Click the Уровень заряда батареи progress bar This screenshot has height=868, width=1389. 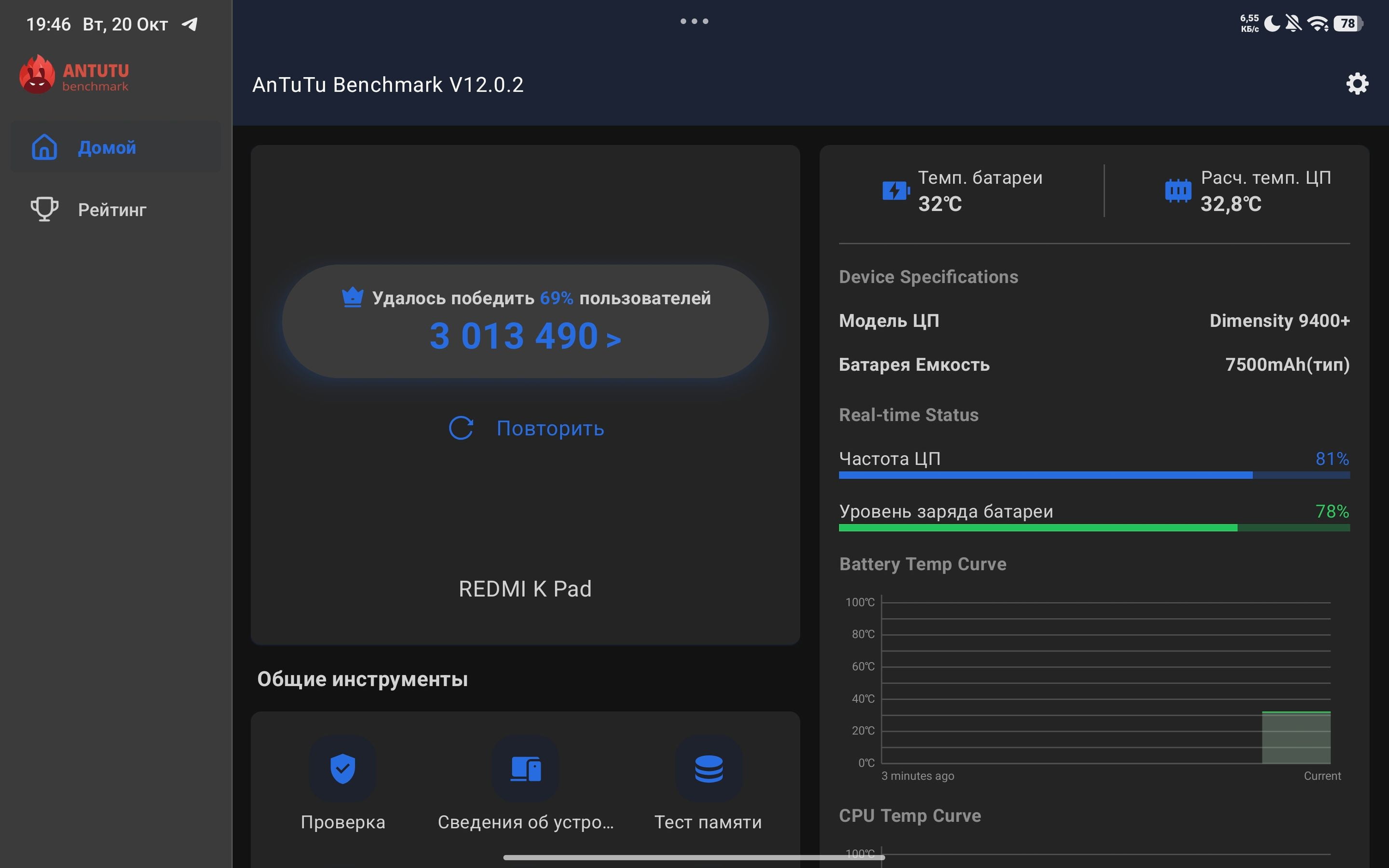pyautogui.click(x=1094, y=528)
